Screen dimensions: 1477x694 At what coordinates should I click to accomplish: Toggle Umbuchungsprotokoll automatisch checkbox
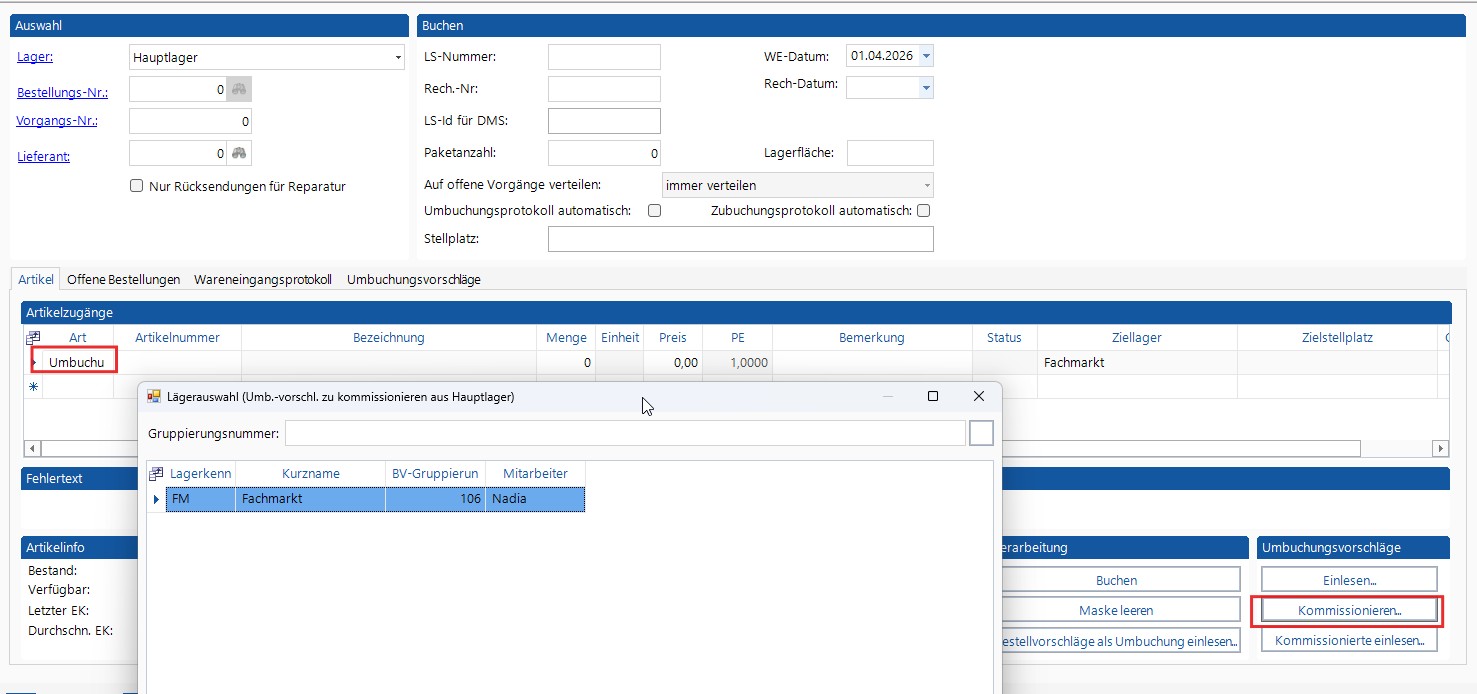click(x=654, y=211)
